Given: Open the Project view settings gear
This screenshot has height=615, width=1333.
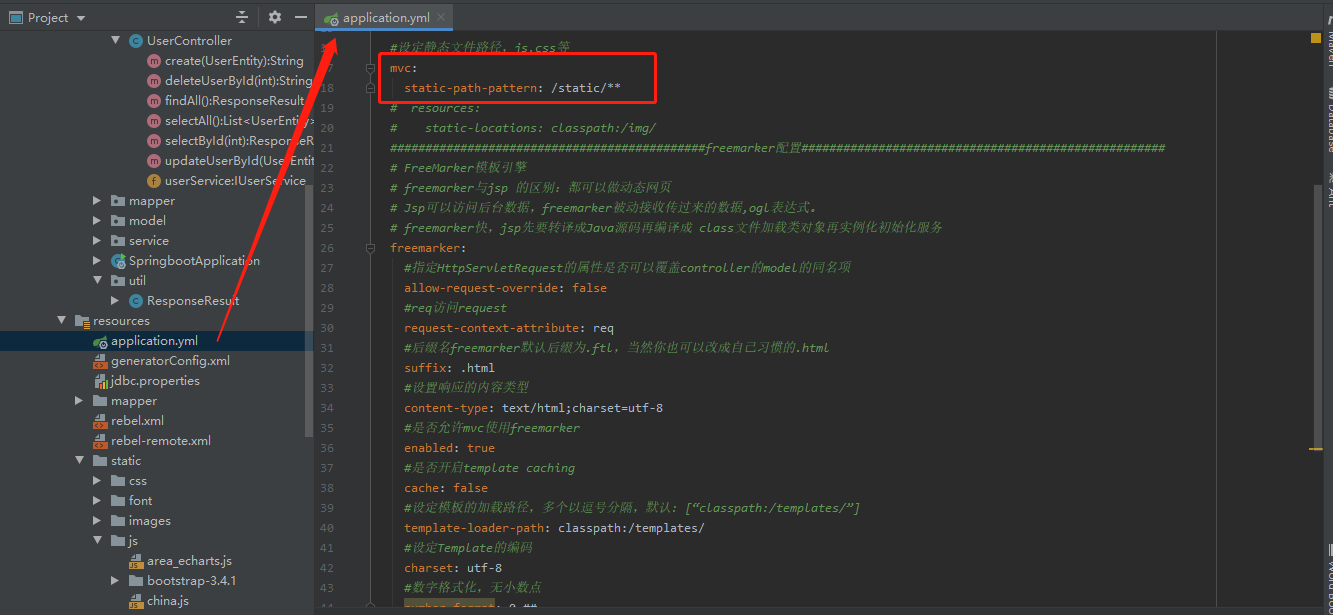Looking at the screenshot, I should click(x=273, y=16).
